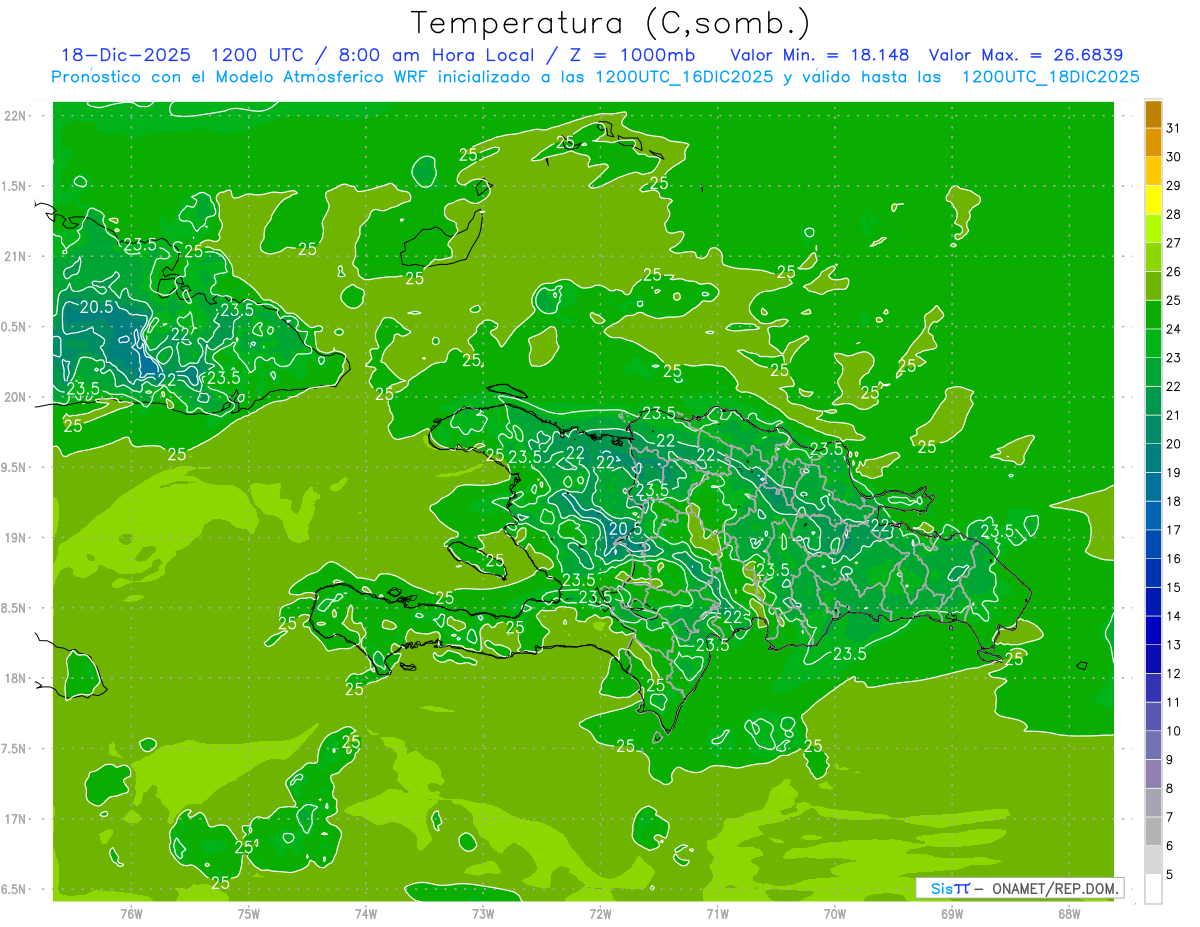Select the 17N latitude axis label
Image resolution: width=1200 pixels, height=927 pixels.
tap(15, 819)
